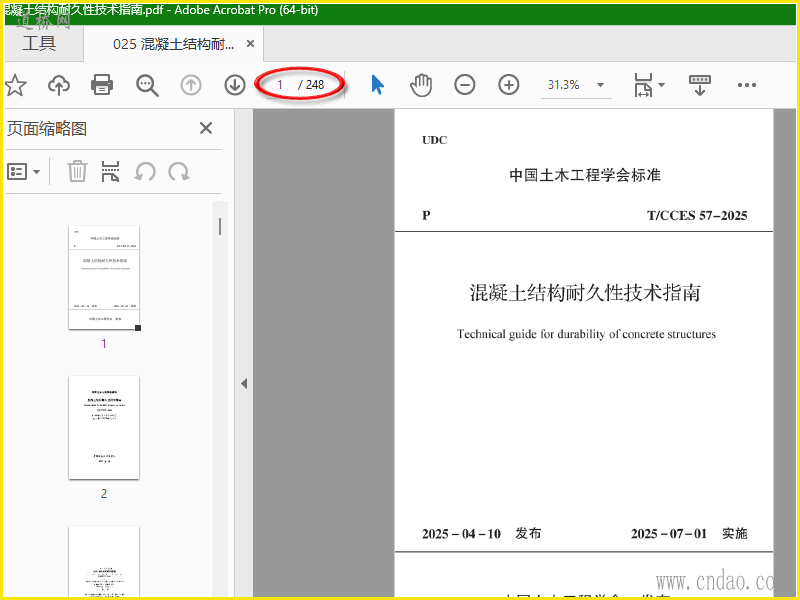Open the find text magnifier

[147, 85]
